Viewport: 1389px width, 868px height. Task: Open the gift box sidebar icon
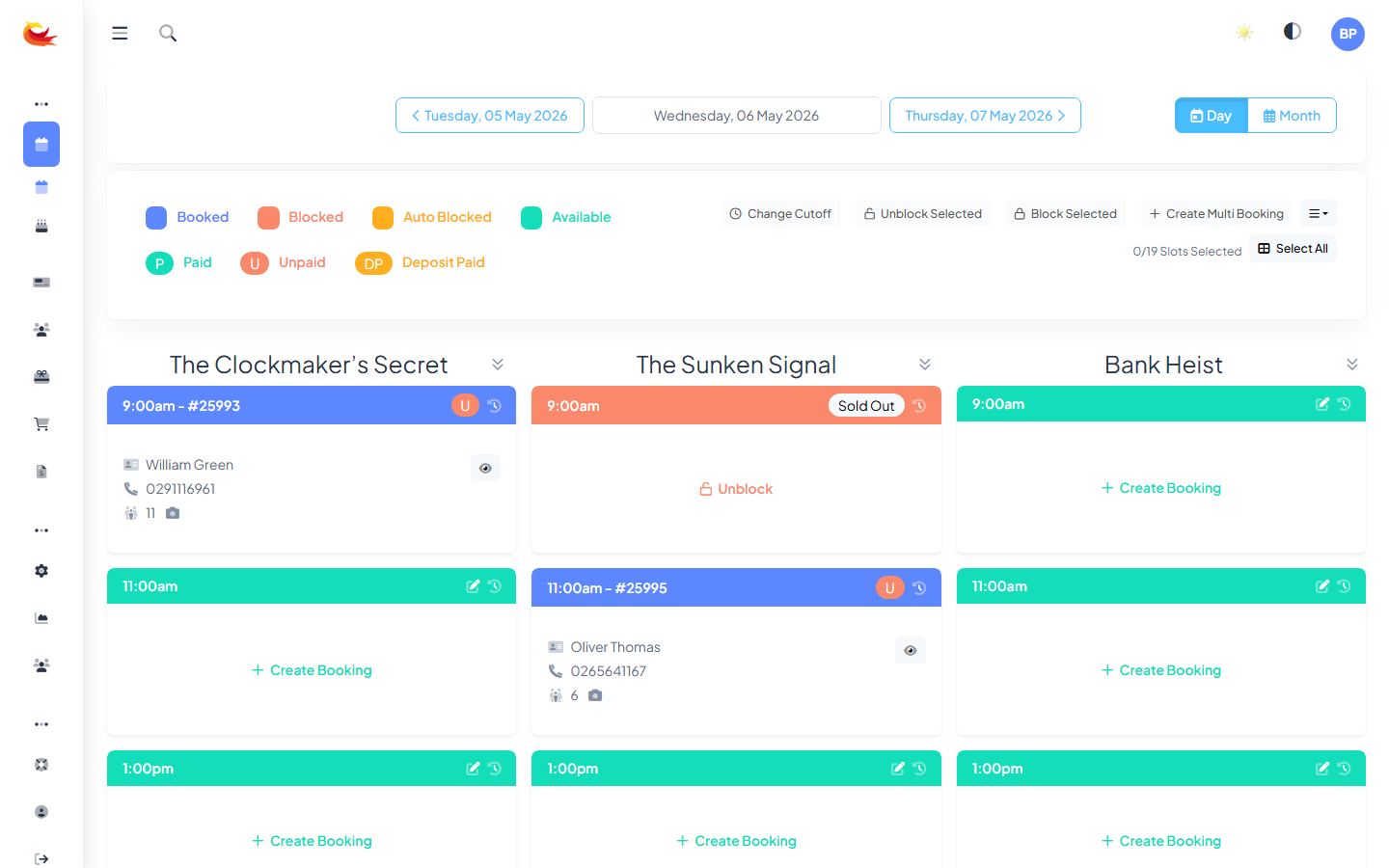point(41,377)
